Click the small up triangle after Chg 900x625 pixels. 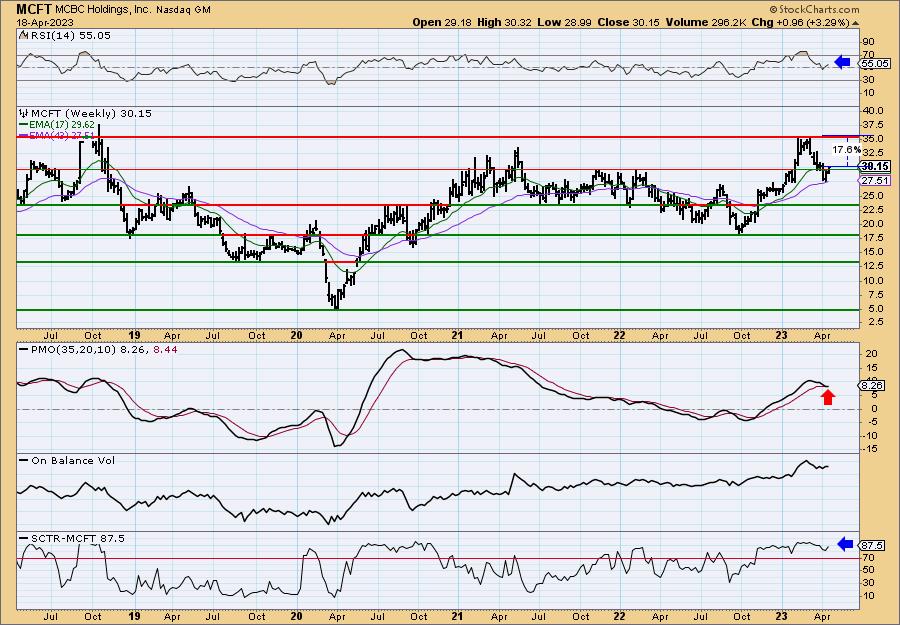pyautogui.click(x=856, y=23)
